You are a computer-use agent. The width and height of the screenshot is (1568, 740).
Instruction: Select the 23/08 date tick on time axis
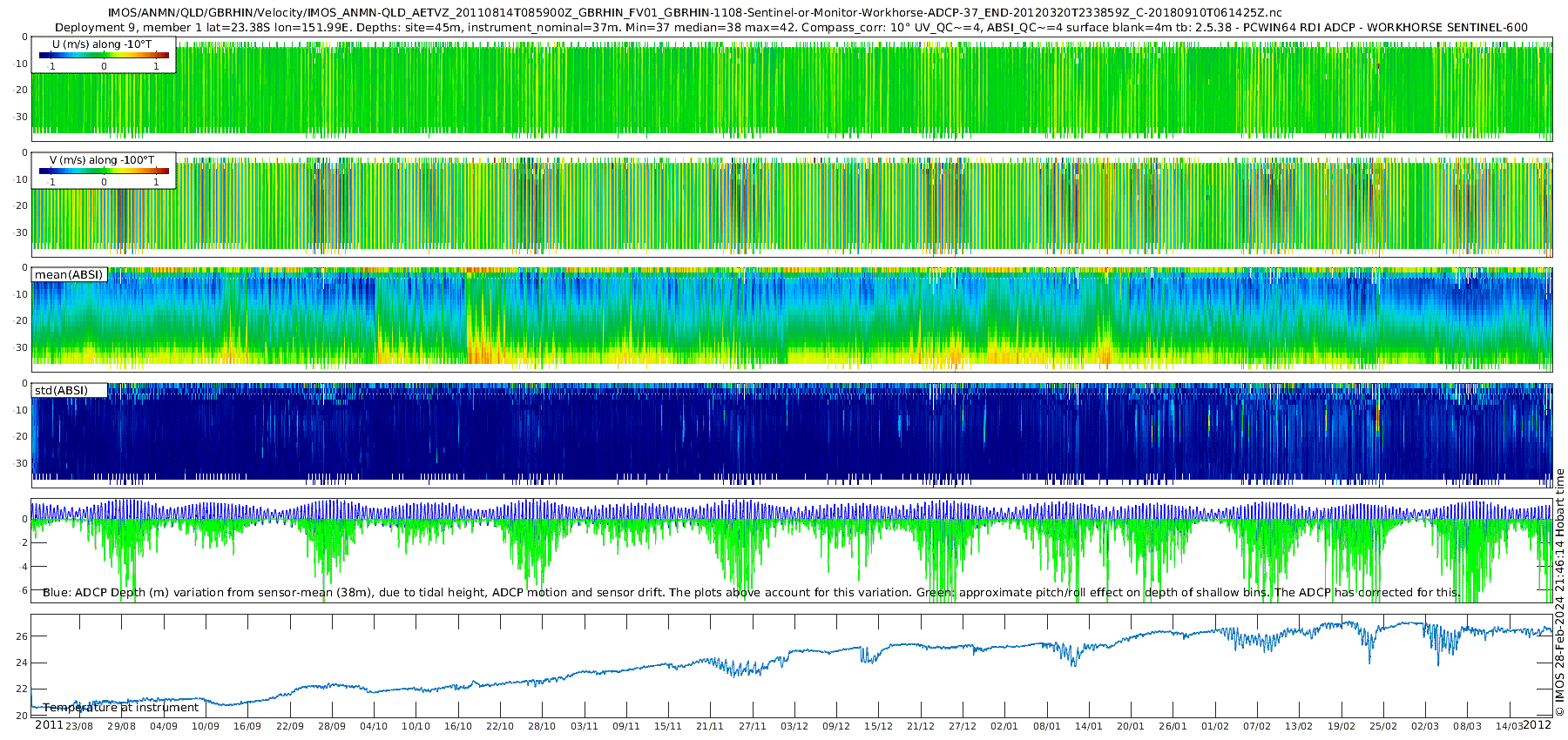coord(79,726)
